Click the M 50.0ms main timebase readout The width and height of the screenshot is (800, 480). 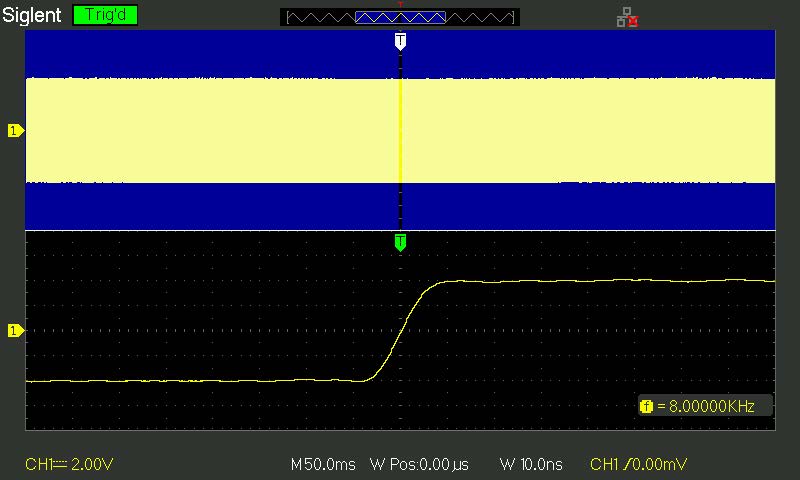323,464
